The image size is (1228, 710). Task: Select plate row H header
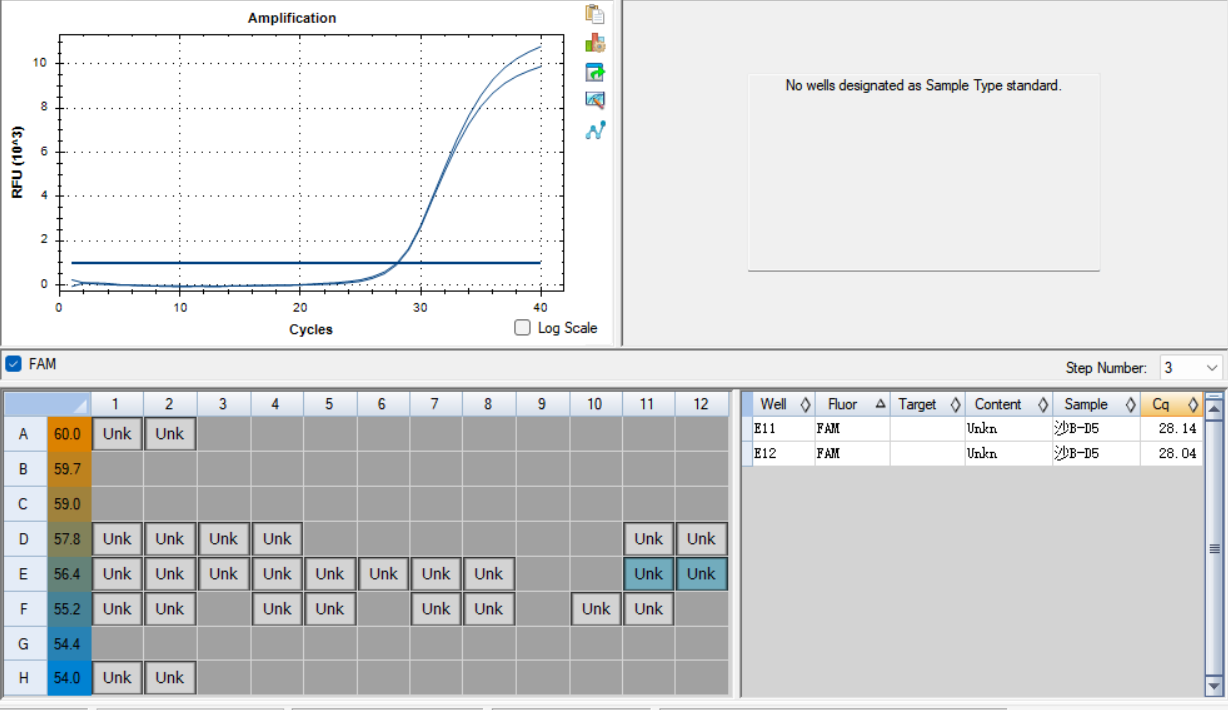[24, 677]
